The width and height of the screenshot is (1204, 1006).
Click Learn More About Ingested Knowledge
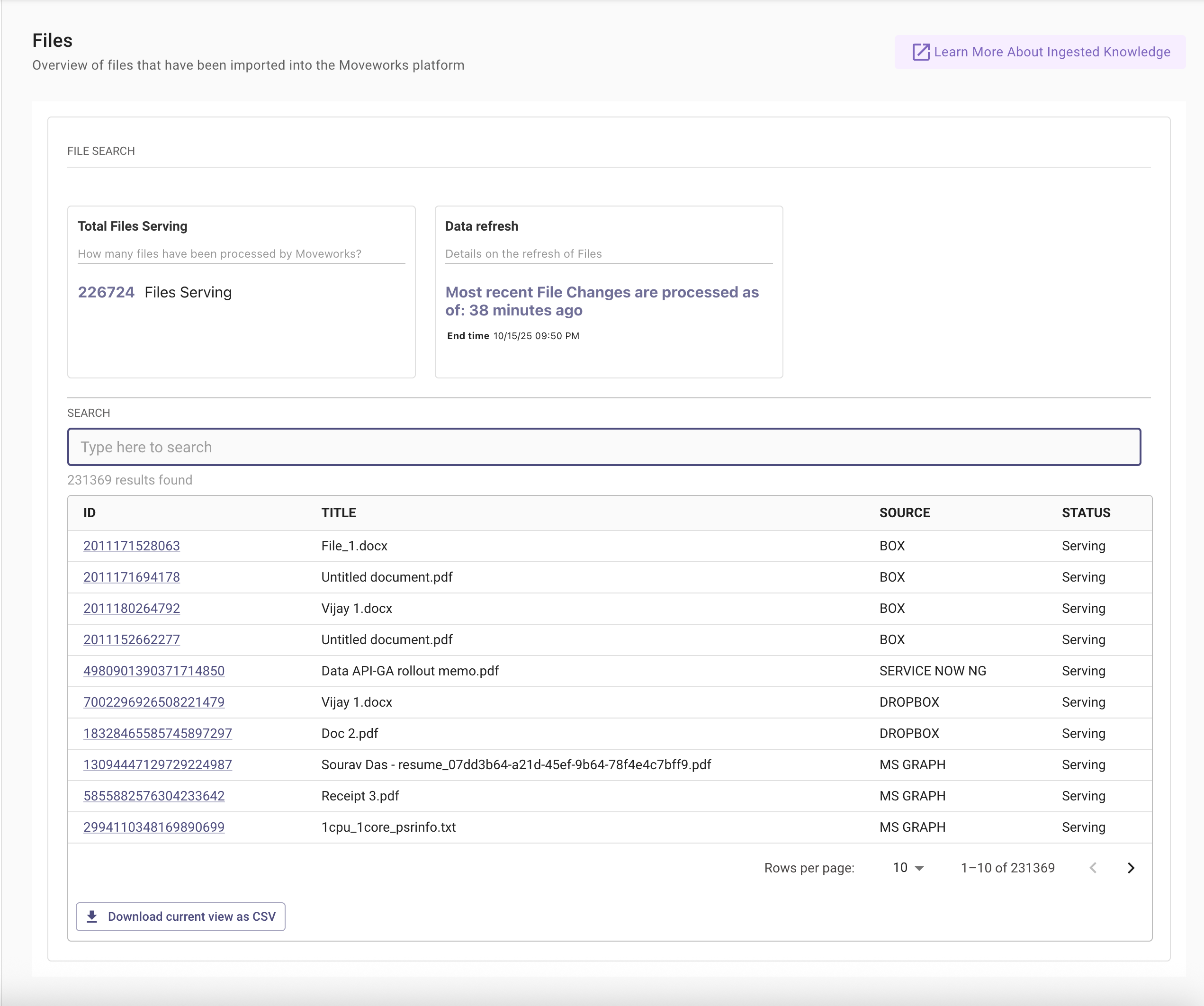pyautogui.click(x=1051, y=52)
